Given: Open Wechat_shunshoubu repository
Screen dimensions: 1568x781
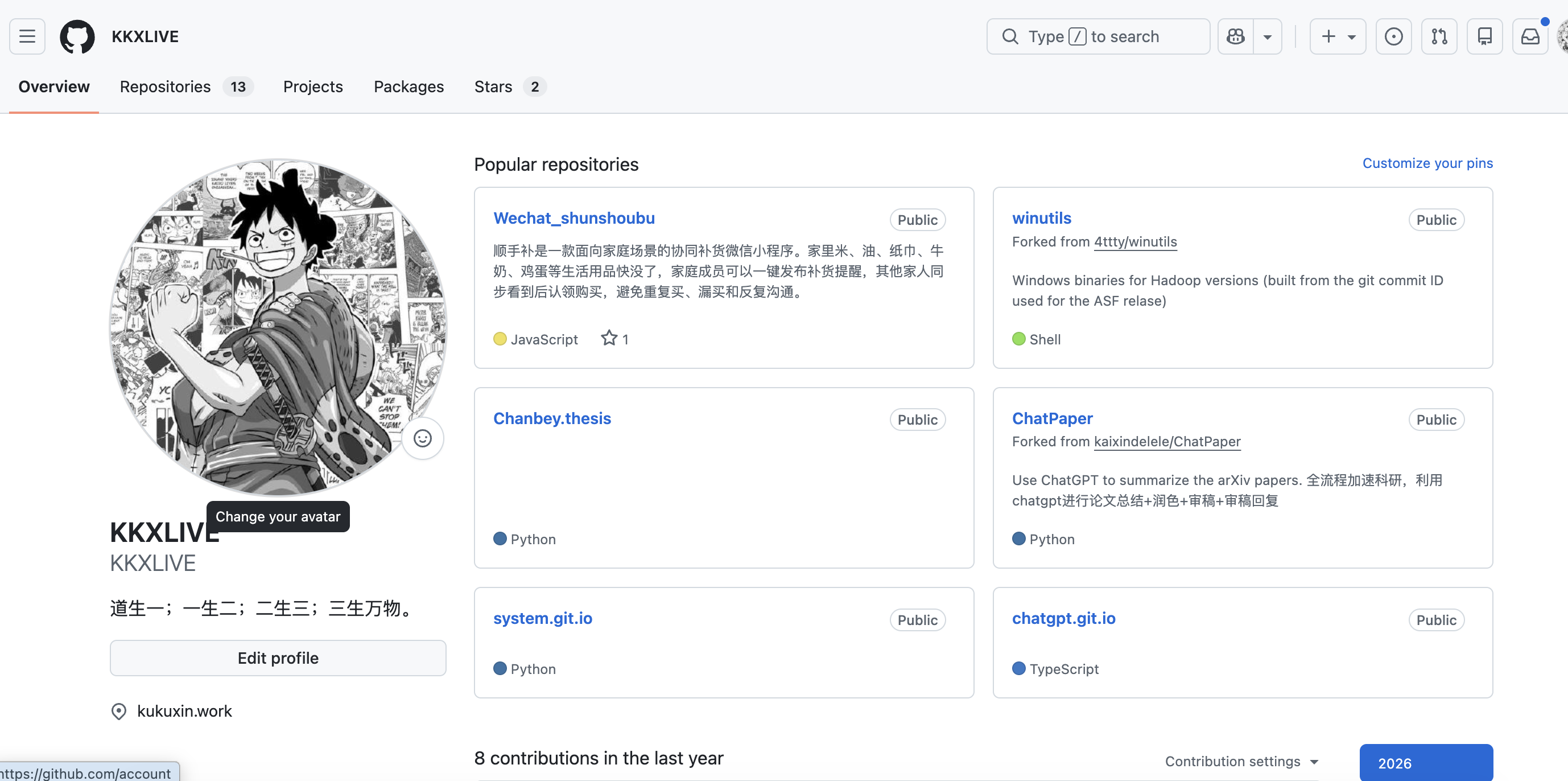Looking at the screenshot, I should (574, 218).
